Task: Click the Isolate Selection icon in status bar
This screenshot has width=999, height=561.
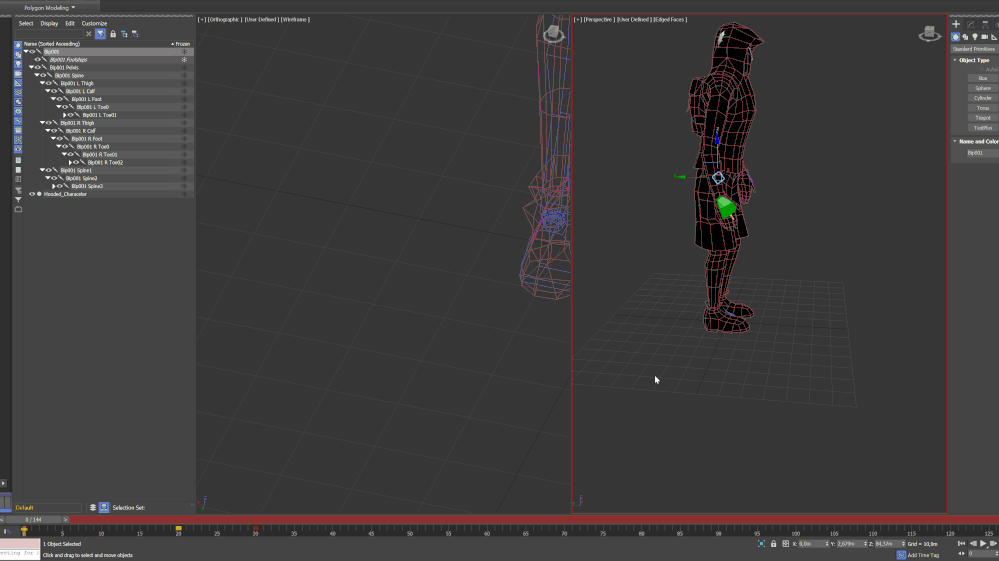Action: point(762,544)
